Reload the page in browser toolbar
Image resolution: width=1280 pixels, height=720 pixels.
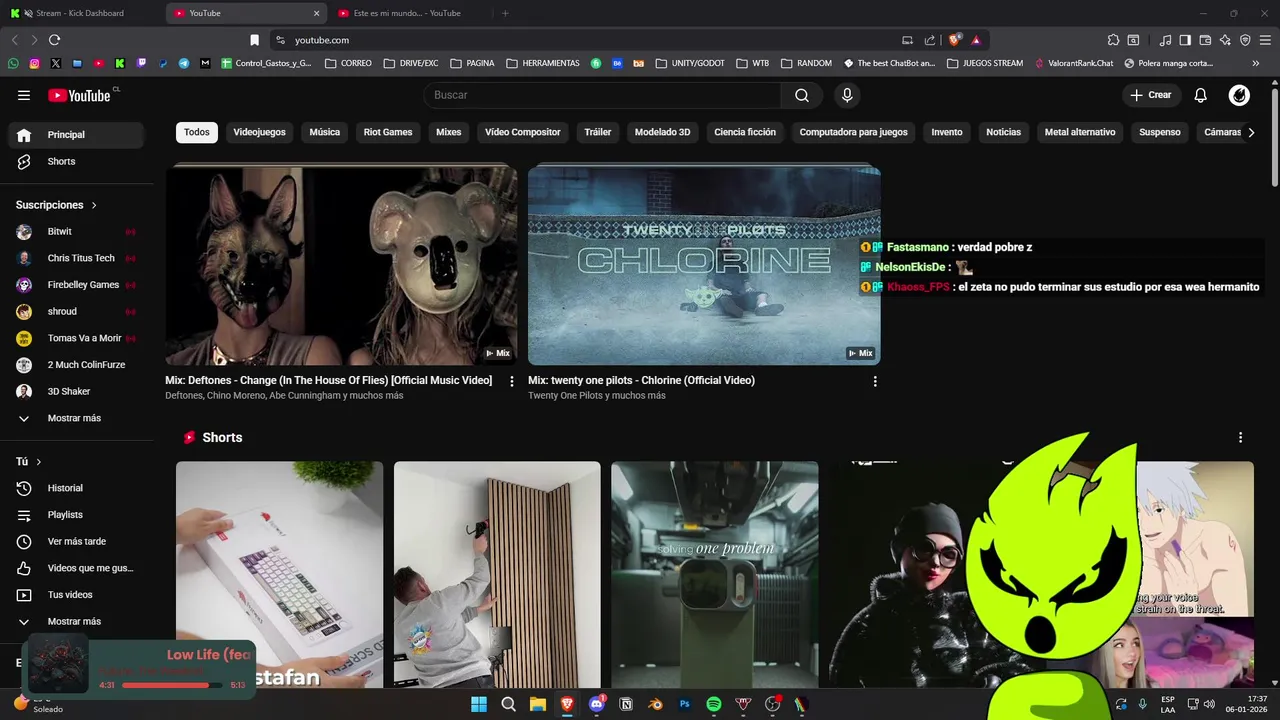tap(54, 40)
